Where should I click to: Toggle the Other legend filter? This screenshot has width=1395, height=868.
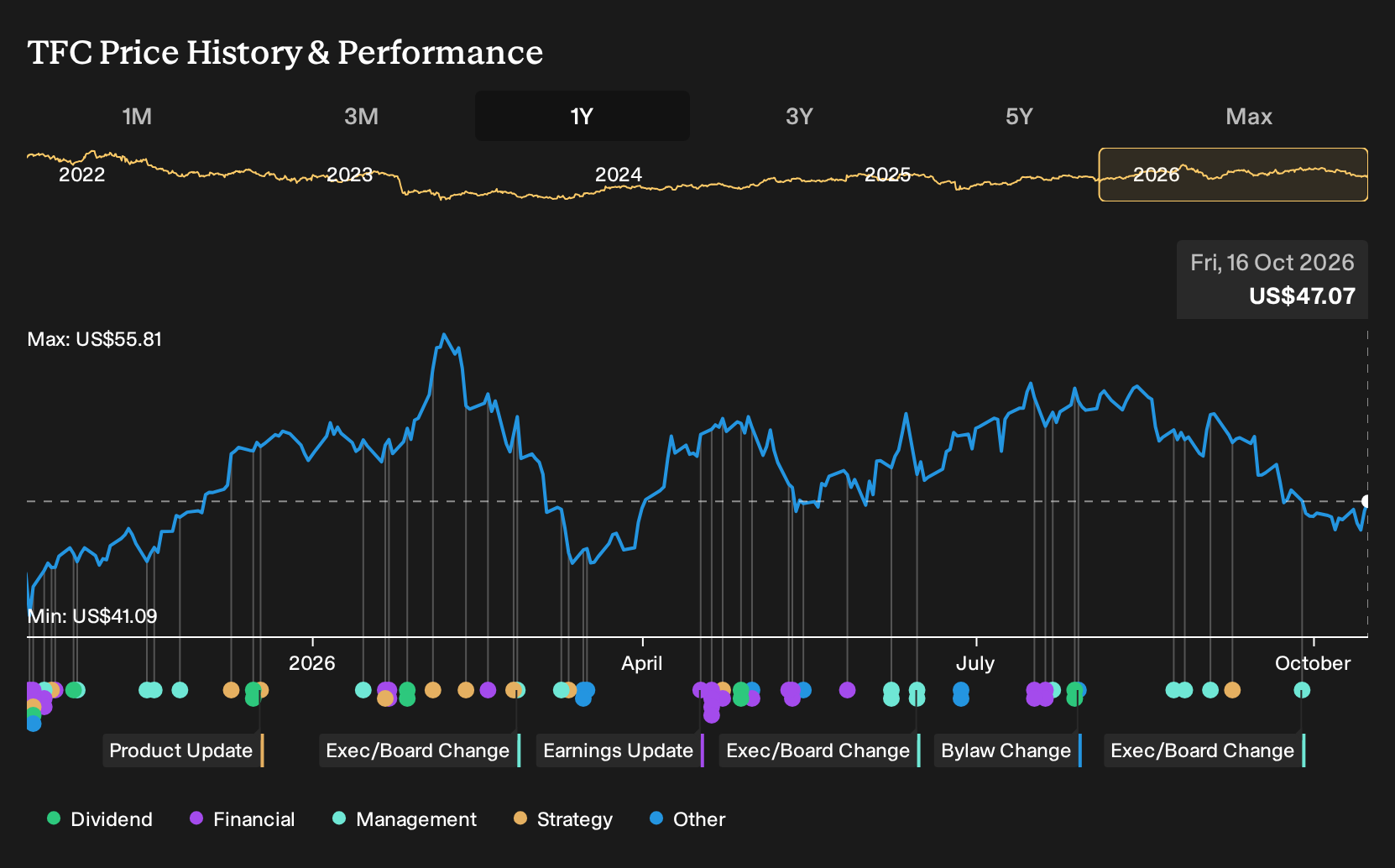pos(687,819)
